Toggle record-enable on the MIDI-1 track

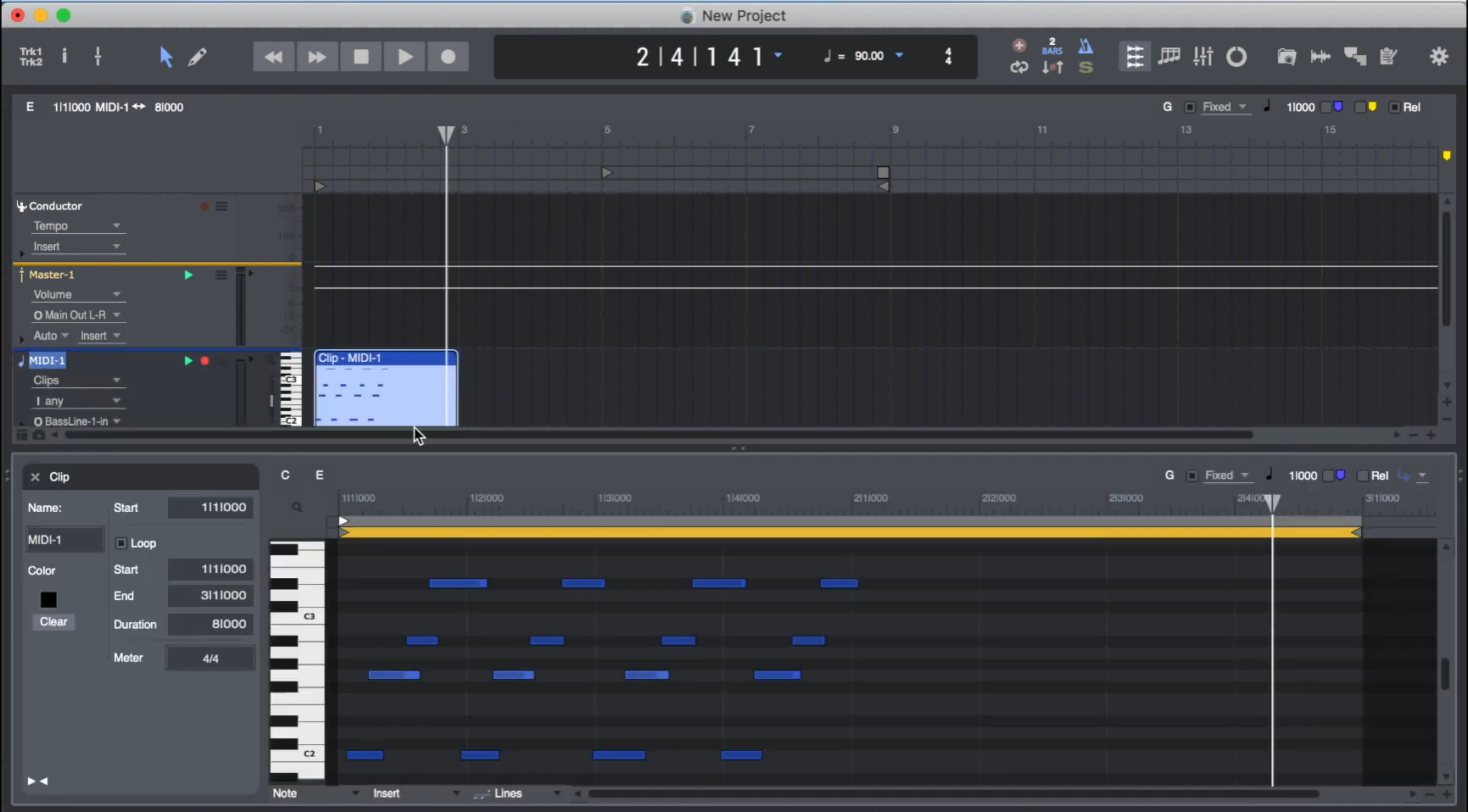click(204, 361)
